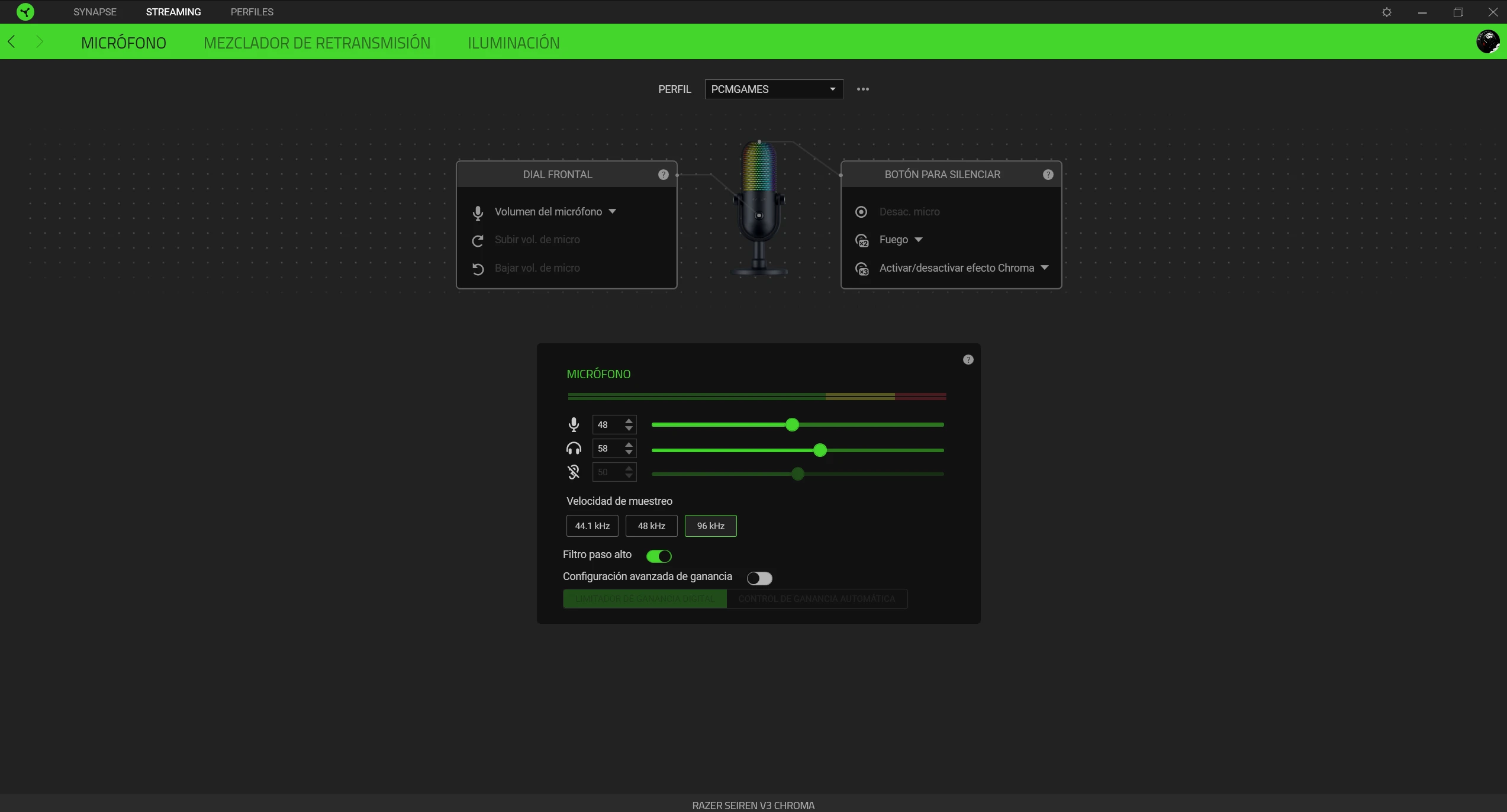Decrease microphone volume value 48

[629, 428]
